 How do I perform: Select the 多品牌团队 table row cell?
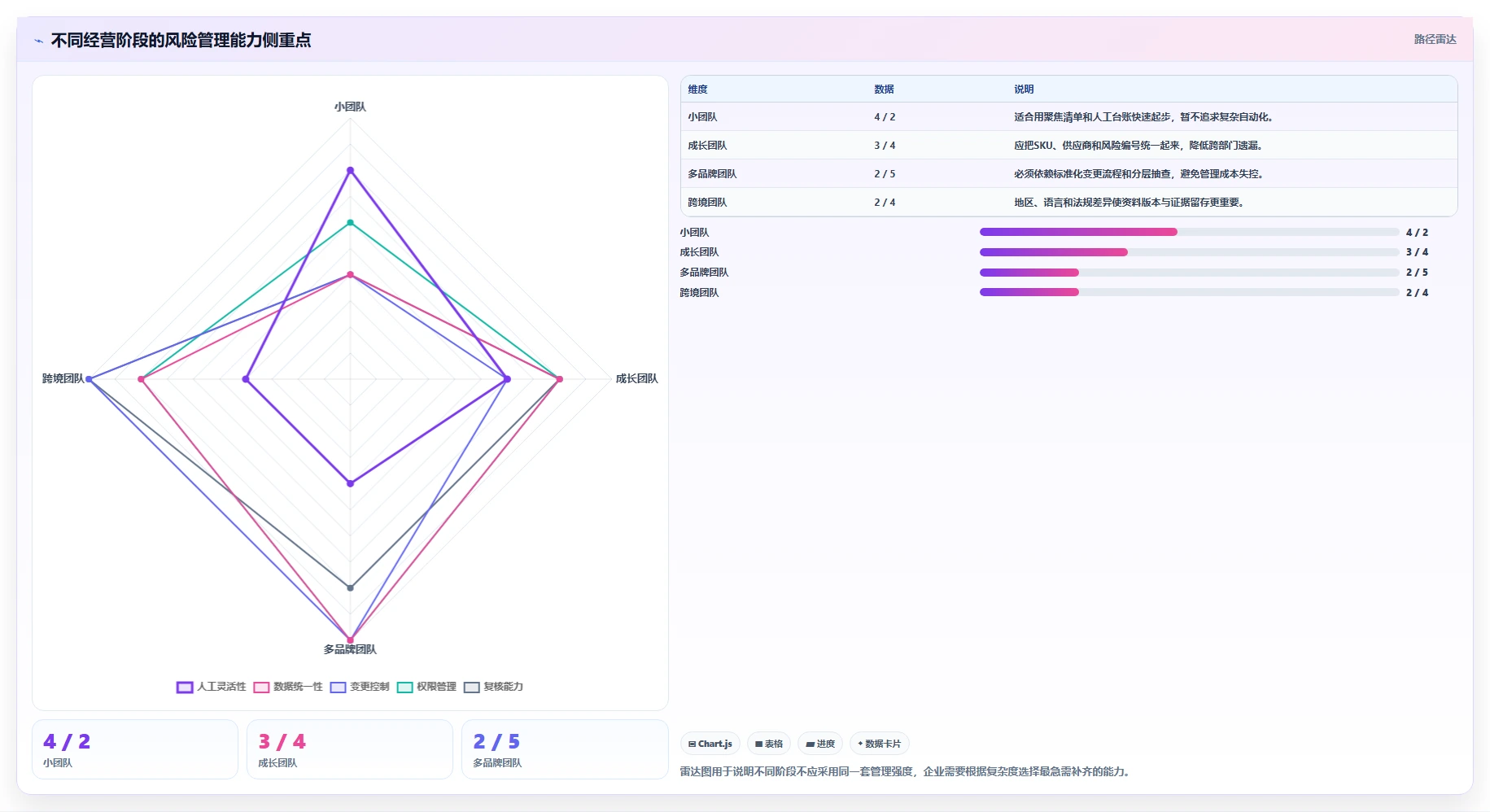(x=712, y=174)
